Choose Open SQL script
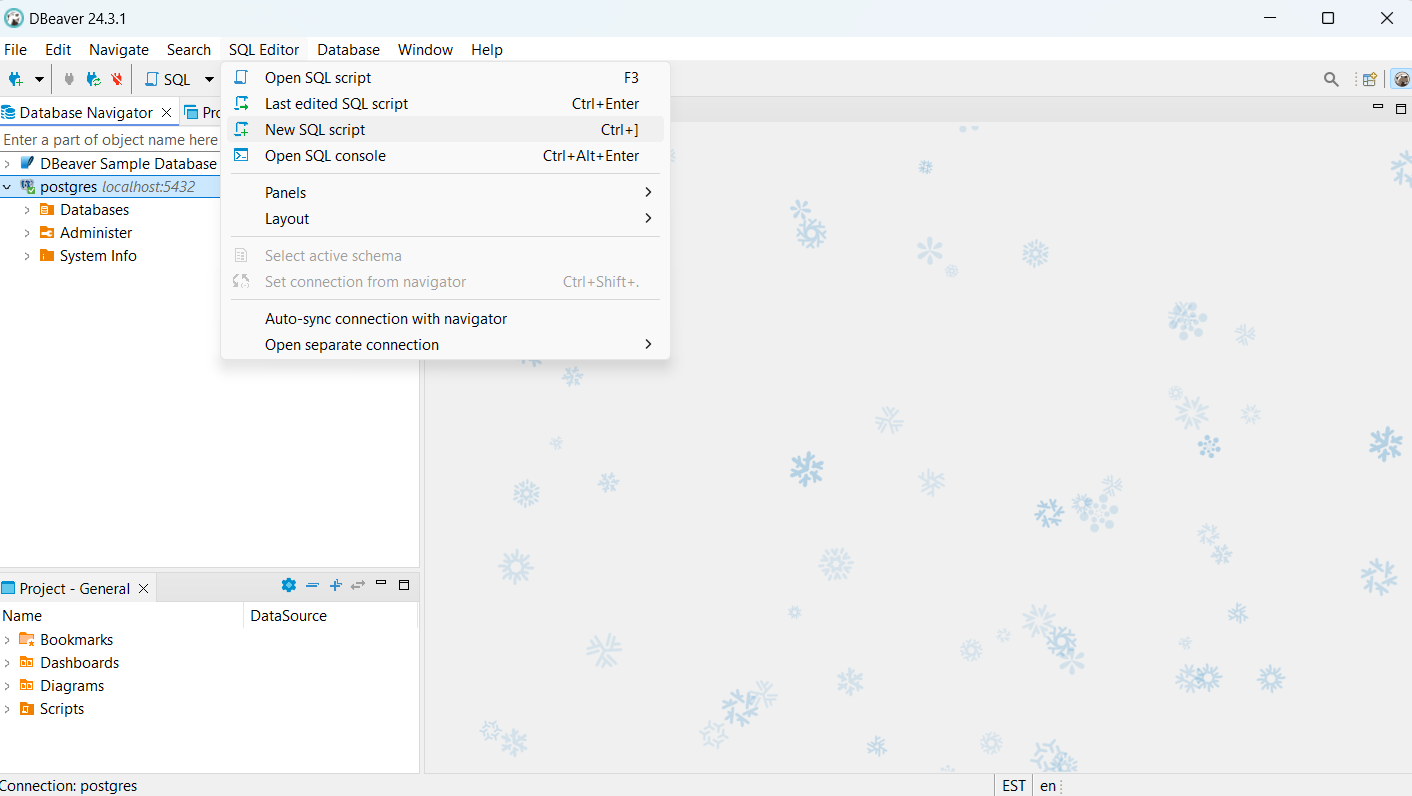Image resolution: width=1412 pixels, height=796 pixels. click(320, 77)
